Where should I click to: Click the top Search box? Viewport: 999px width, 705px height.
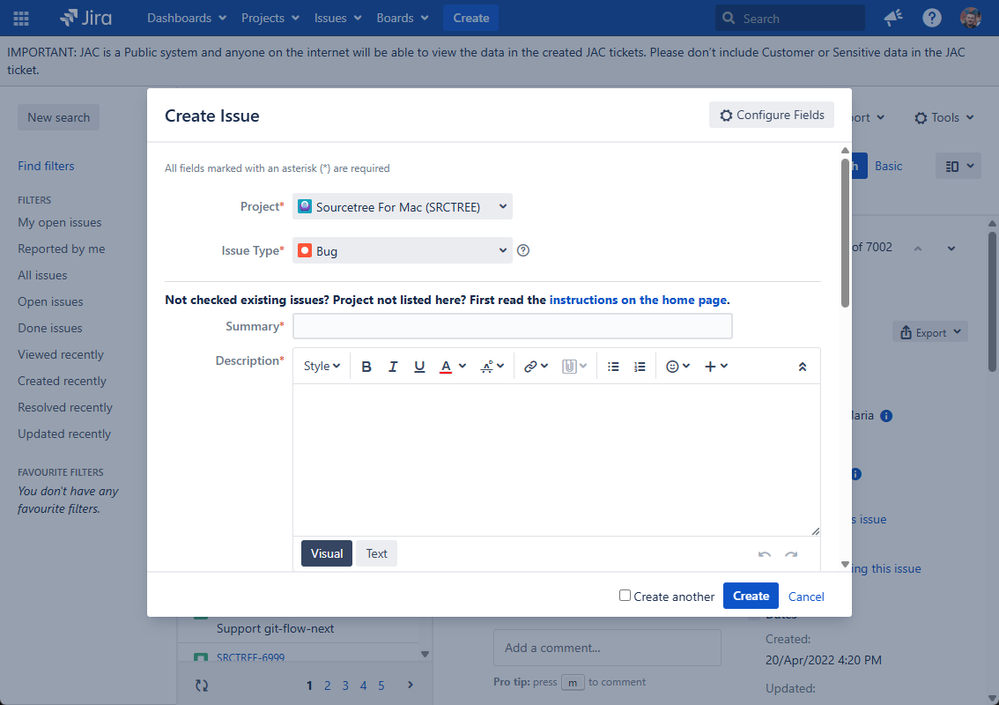pos(790,18)
